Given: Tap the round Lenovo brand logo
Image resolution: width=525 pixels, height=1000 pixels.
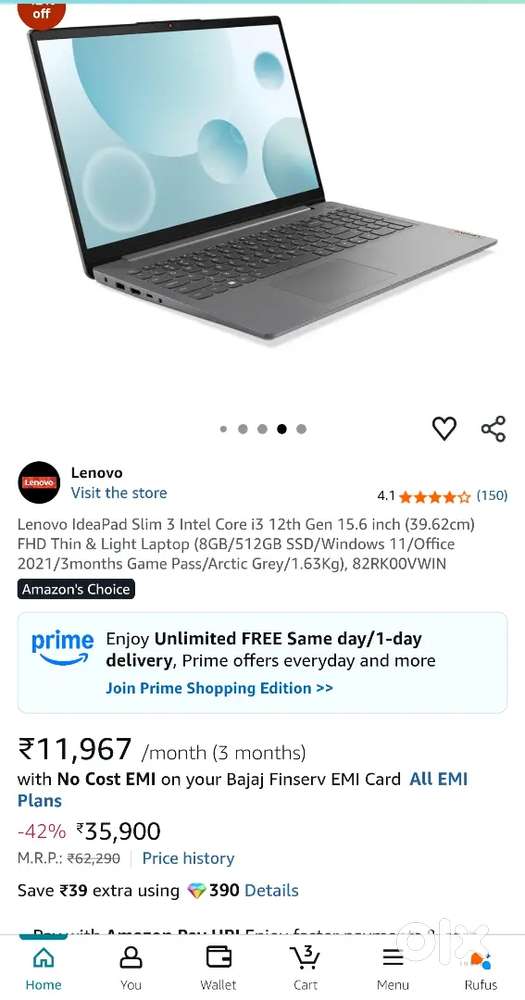Looking at the screenshot, I should pos(39,482).
